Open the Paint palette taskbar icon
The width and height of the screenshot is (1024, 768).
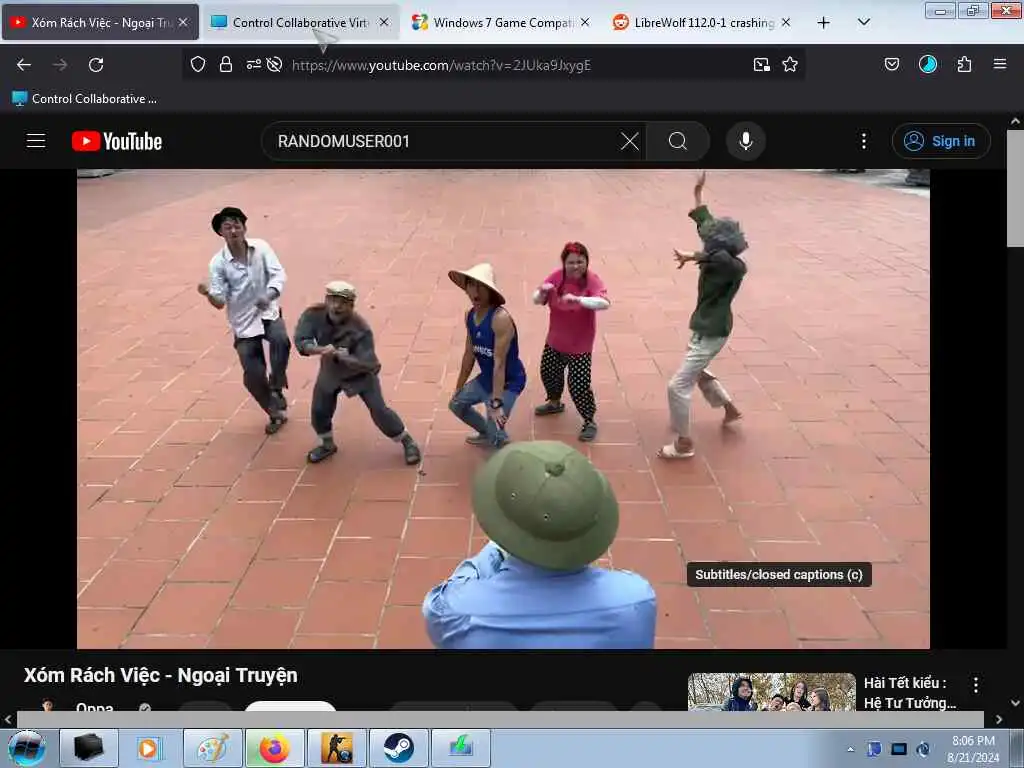[x=213, y=748]
